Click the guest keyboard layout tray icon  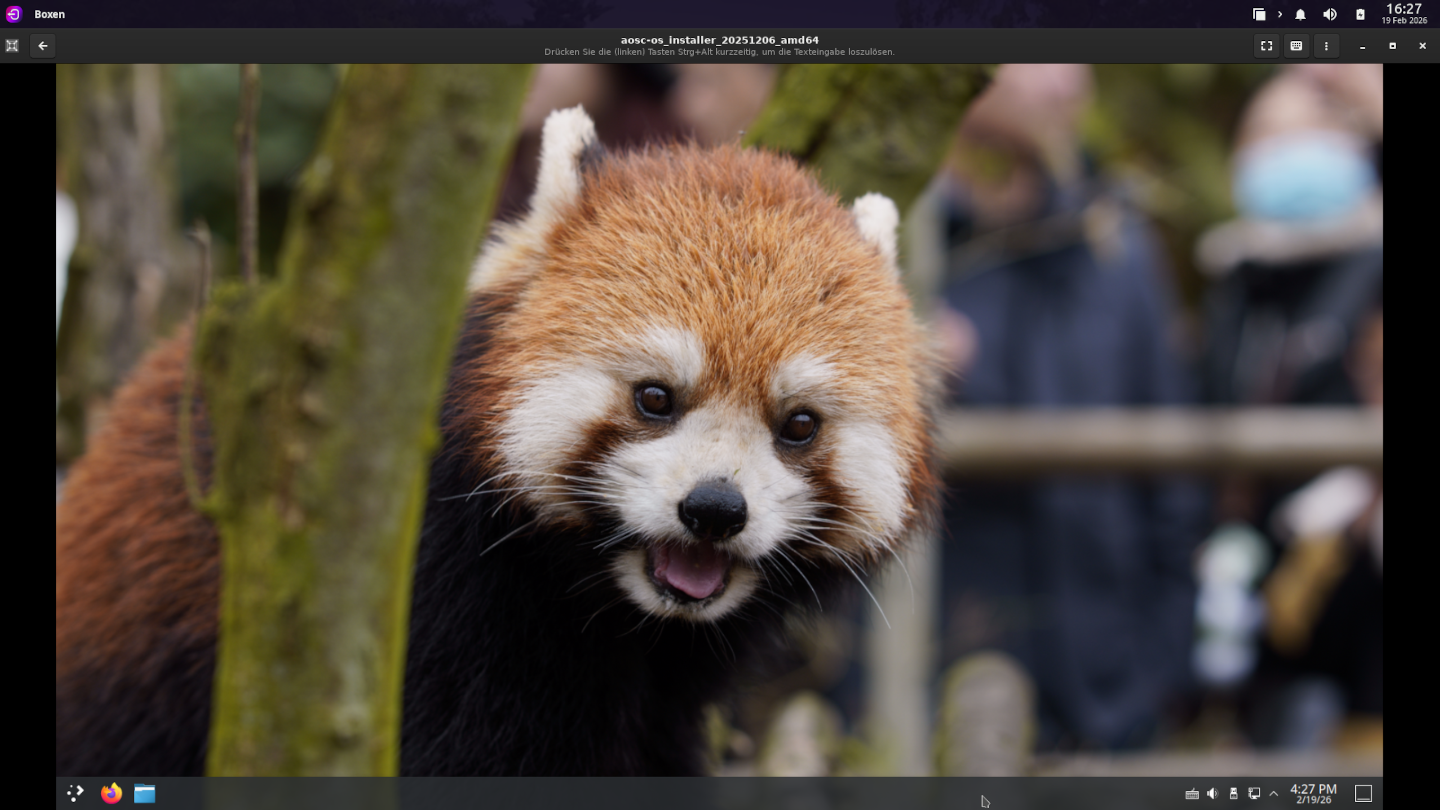[1192, 794]
